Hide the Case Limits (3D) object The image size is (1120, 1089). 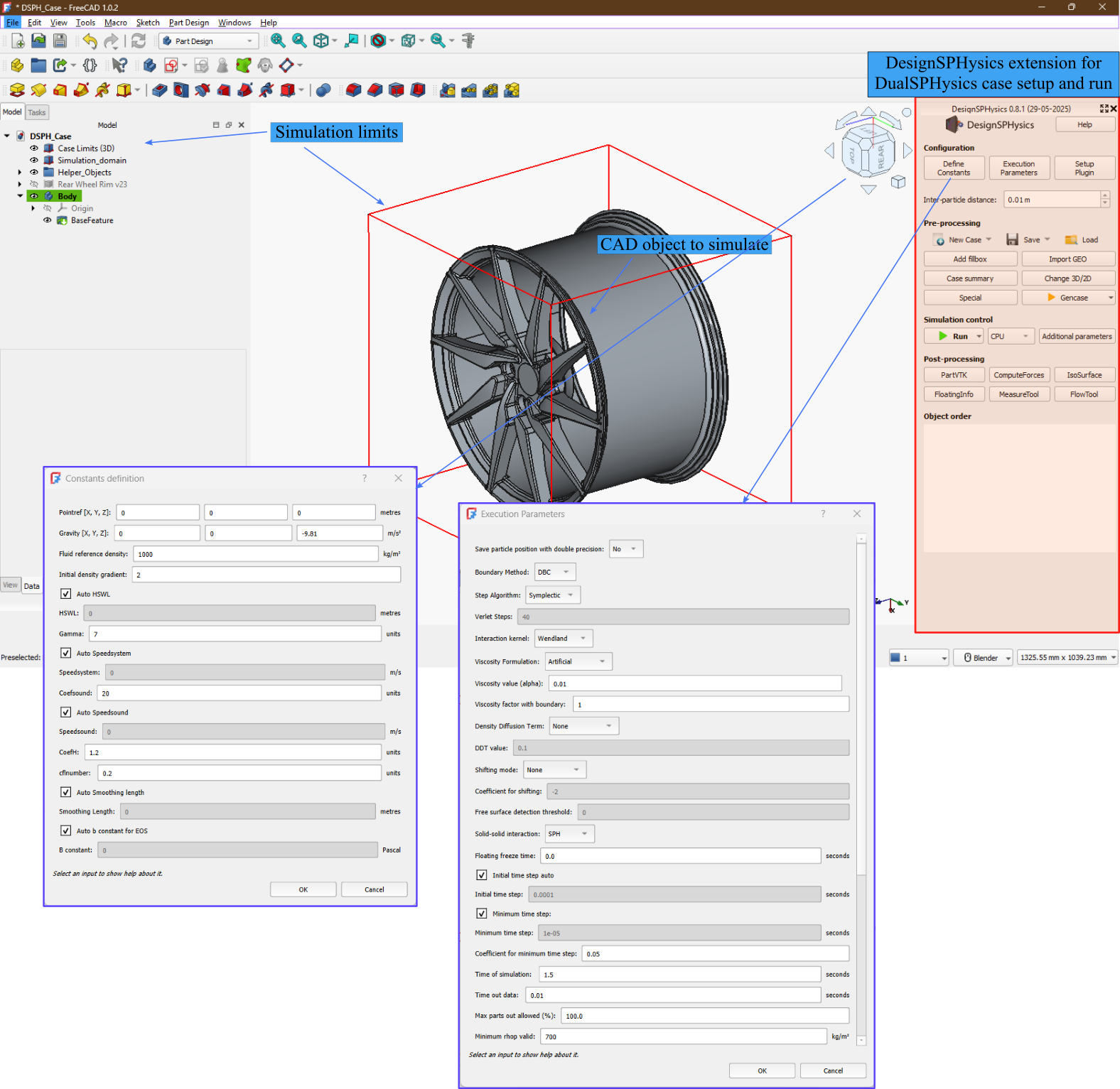(x=34, y=148)
